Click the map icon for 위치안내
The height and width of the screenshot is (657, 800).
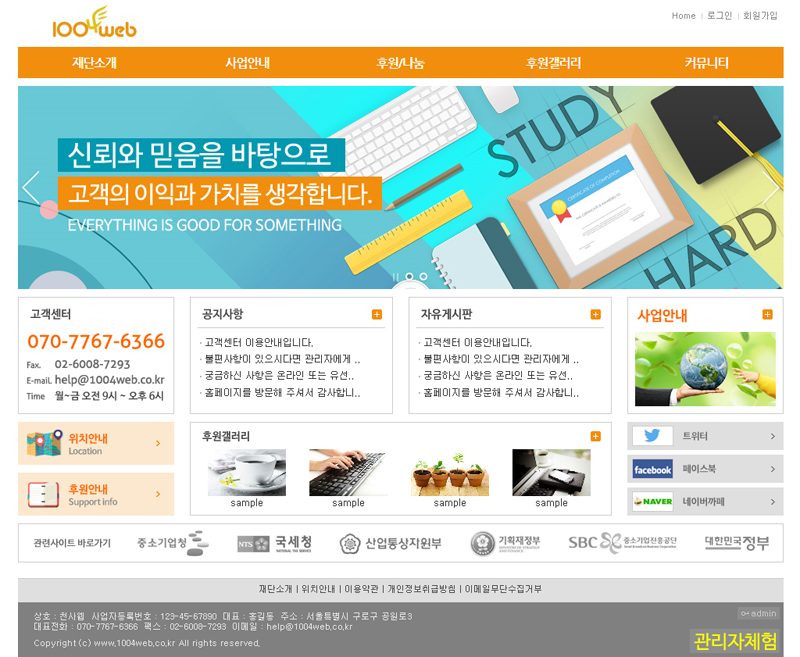pyautogui.click(x=44, y=444)
